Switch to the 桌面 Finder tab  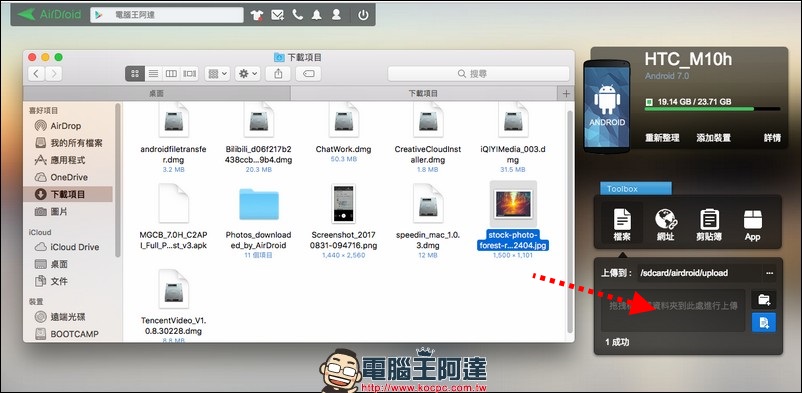pyautogui.click(x=157, y=94)
